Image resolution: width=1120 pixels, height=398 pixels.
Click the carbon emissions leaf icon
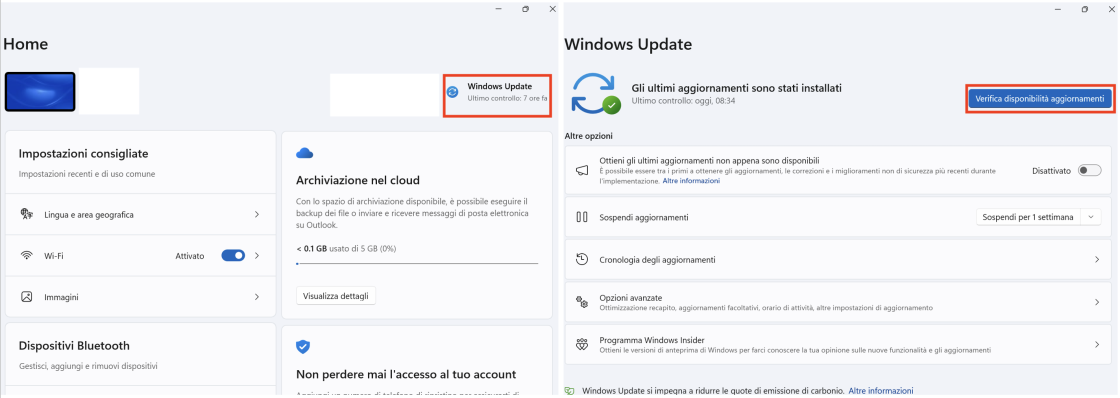coord(569,392)
